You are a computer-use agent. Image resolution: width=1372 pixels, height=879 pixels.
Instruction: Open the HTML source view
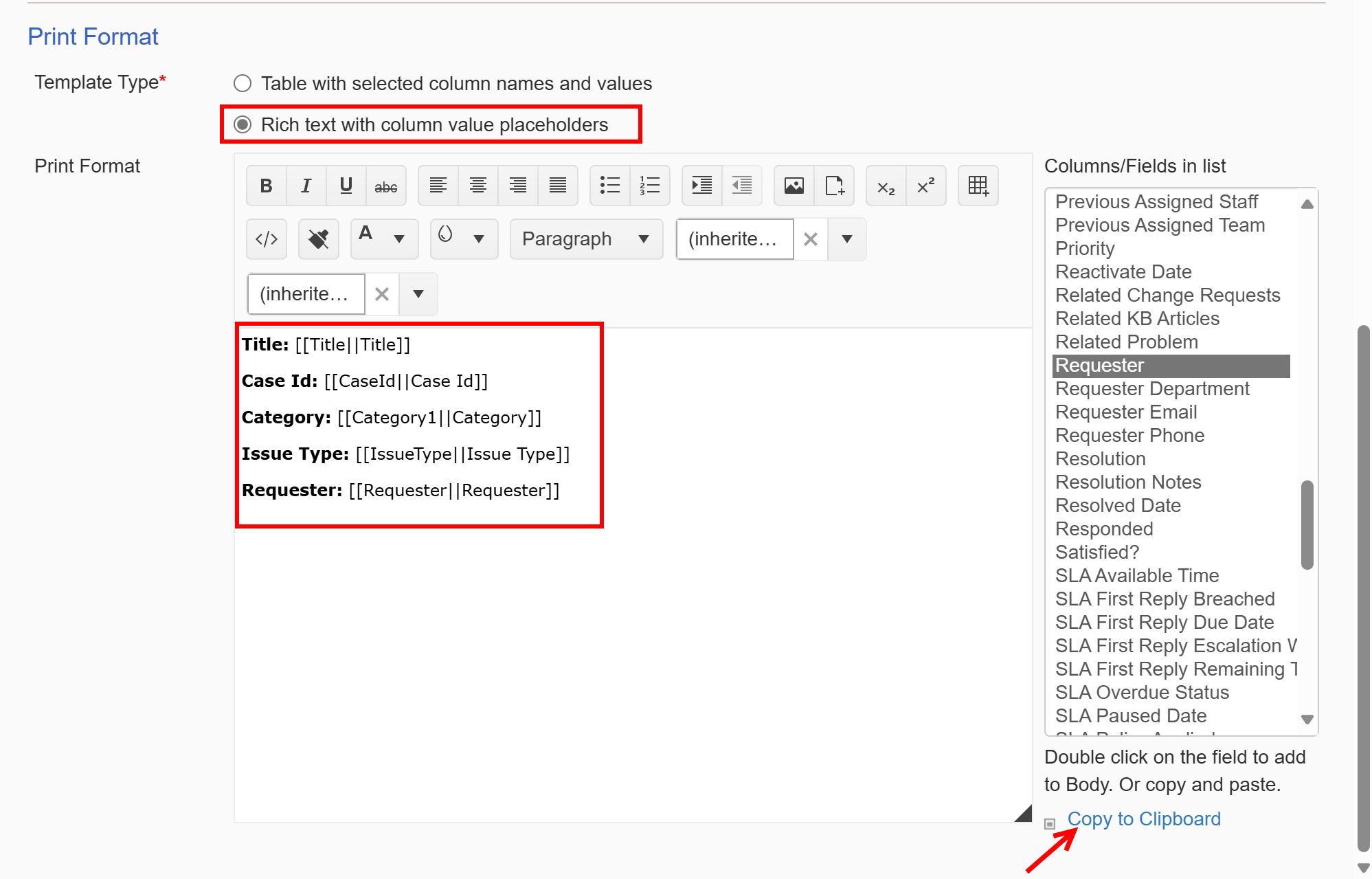tap(267, 239)
